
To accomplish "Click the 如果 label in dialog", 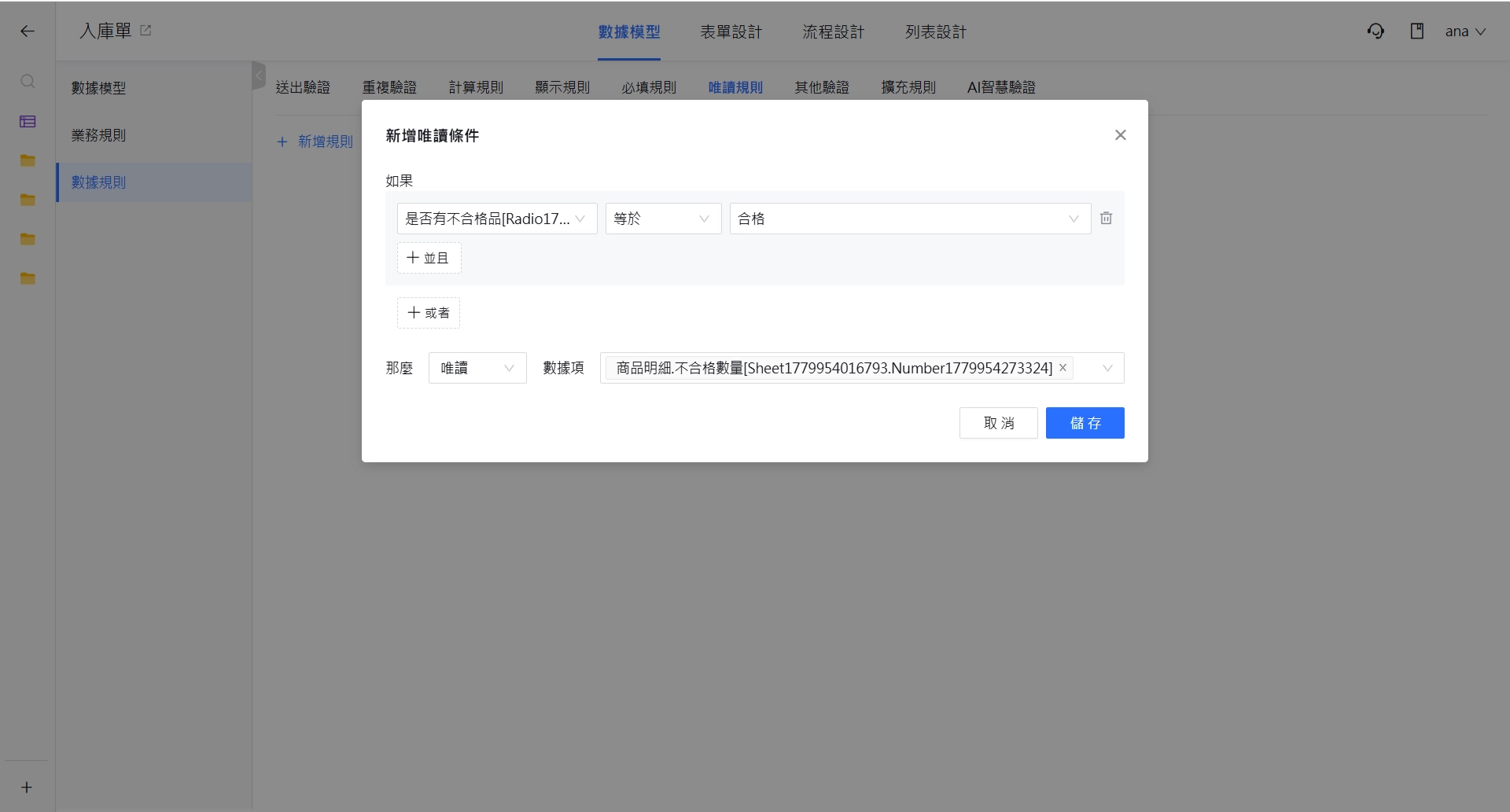I will click(400, 181).
